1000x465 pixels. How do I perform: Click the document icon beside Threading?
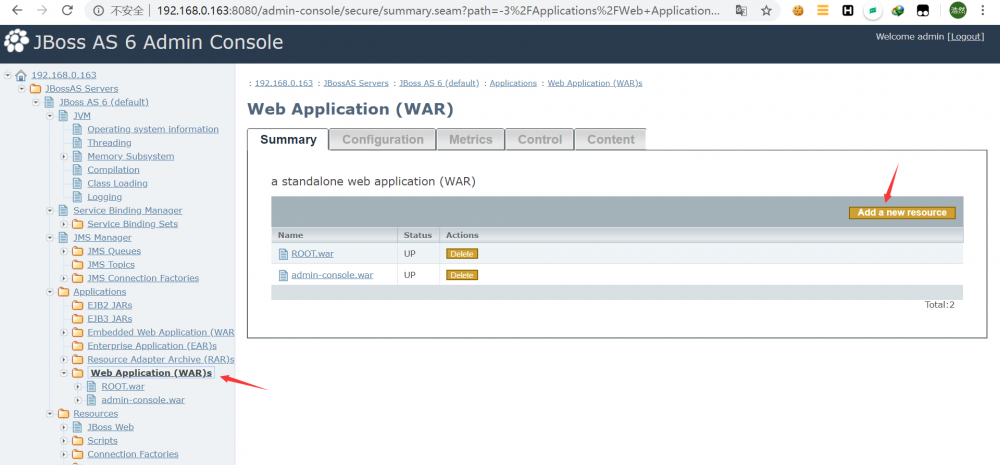coord(77,143)
